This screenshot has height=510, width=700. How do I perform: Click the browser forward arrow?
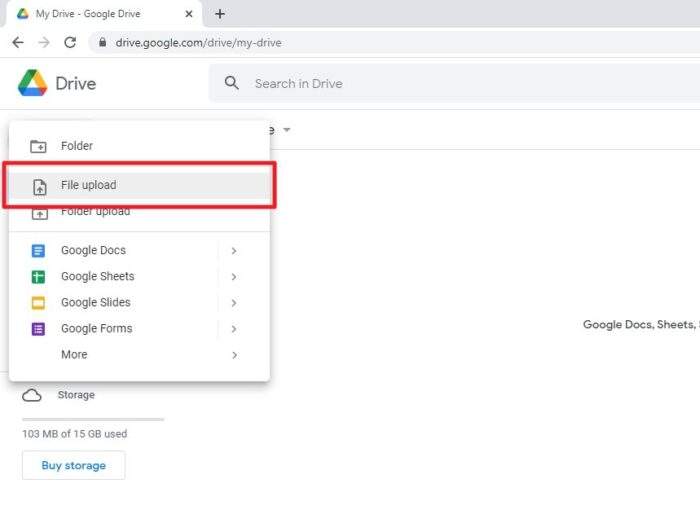tap(44, 42)
